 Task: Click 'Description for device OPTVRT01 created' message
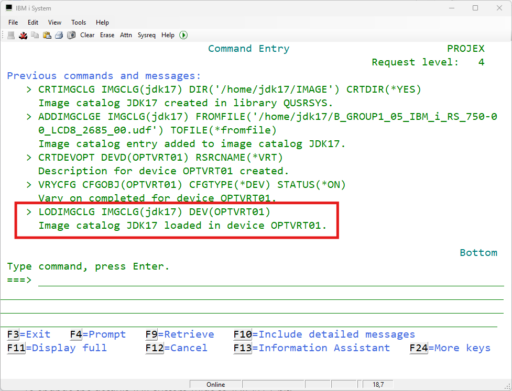(163, 171)
